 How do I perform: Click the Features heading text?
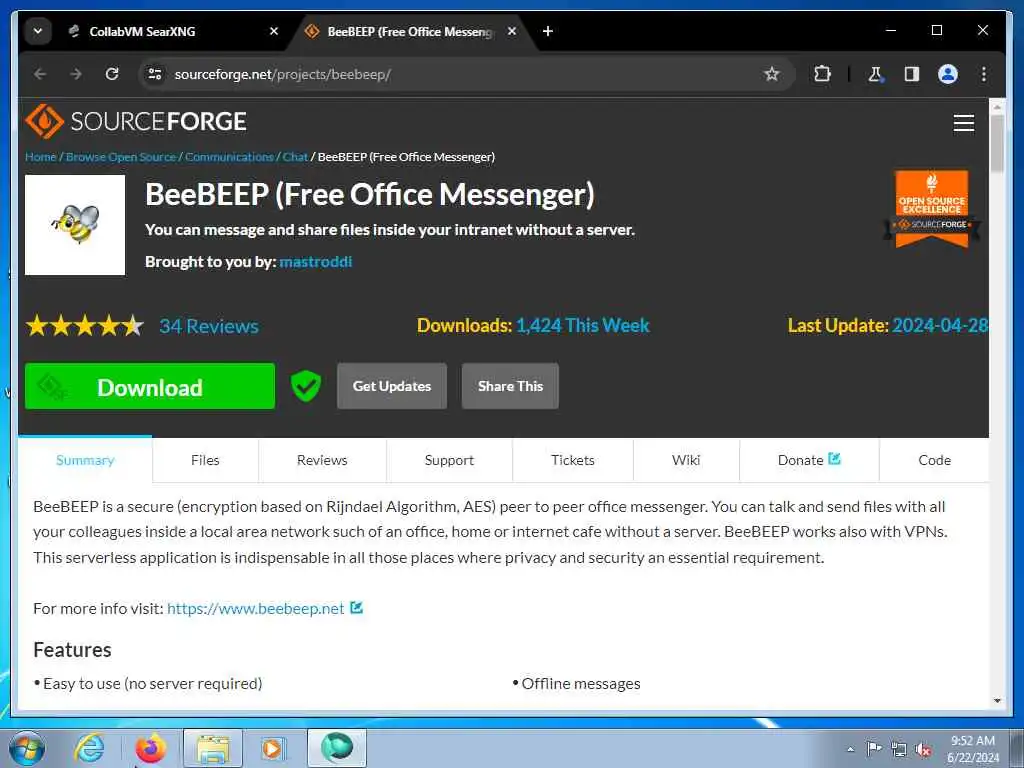click(x=72, y=650)
